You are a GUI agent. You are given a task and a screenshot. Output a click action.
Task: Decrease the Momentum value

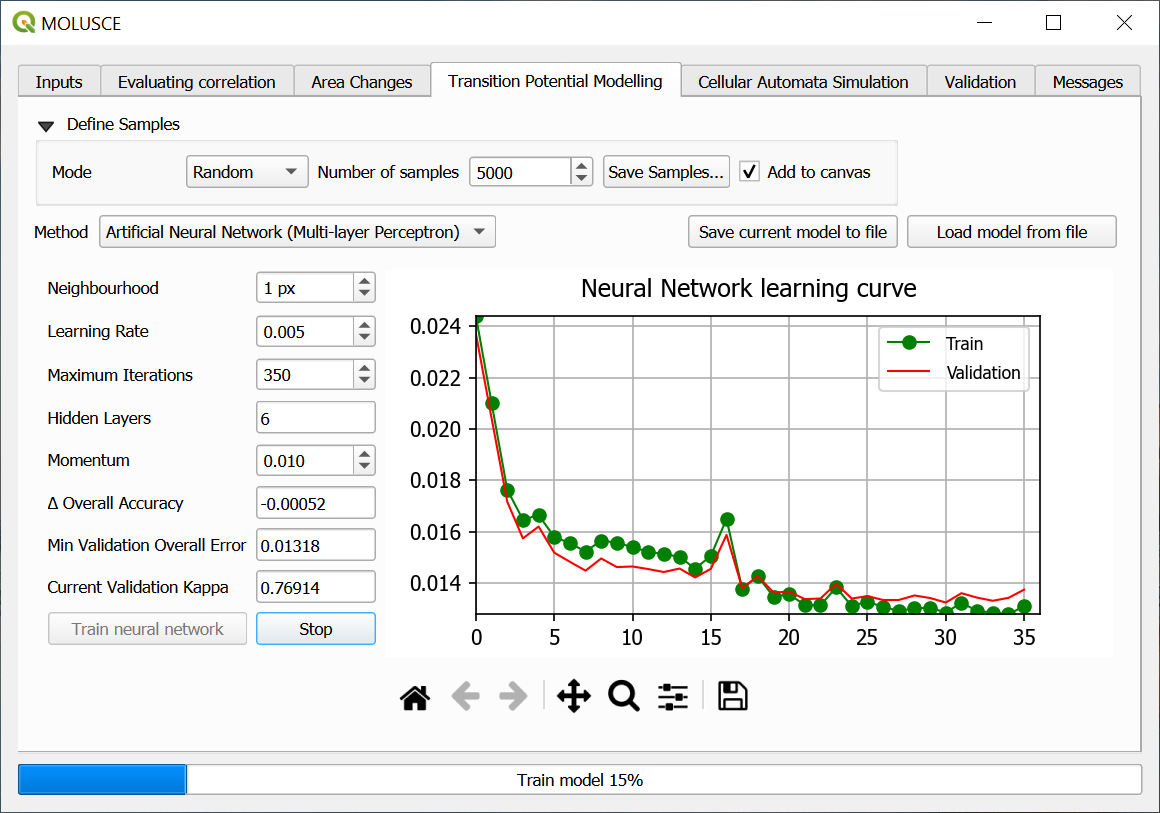(364, 466)
